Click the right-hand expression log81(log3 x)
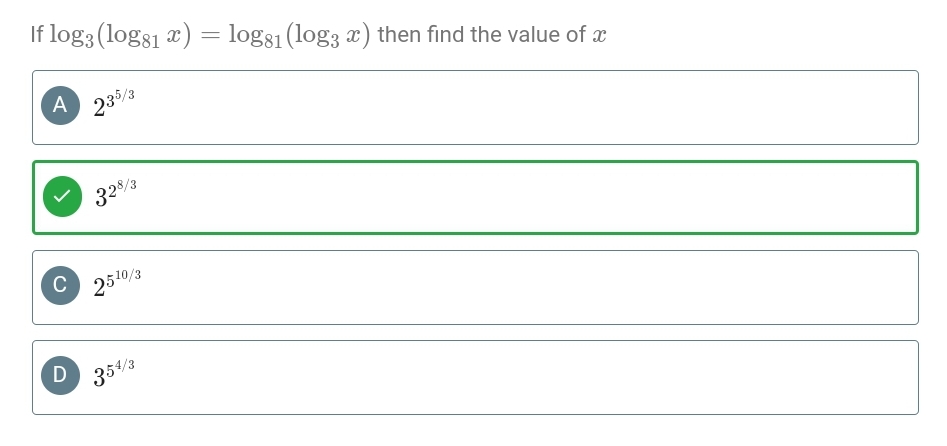This screenshot has height=446, width=947. 299,36
